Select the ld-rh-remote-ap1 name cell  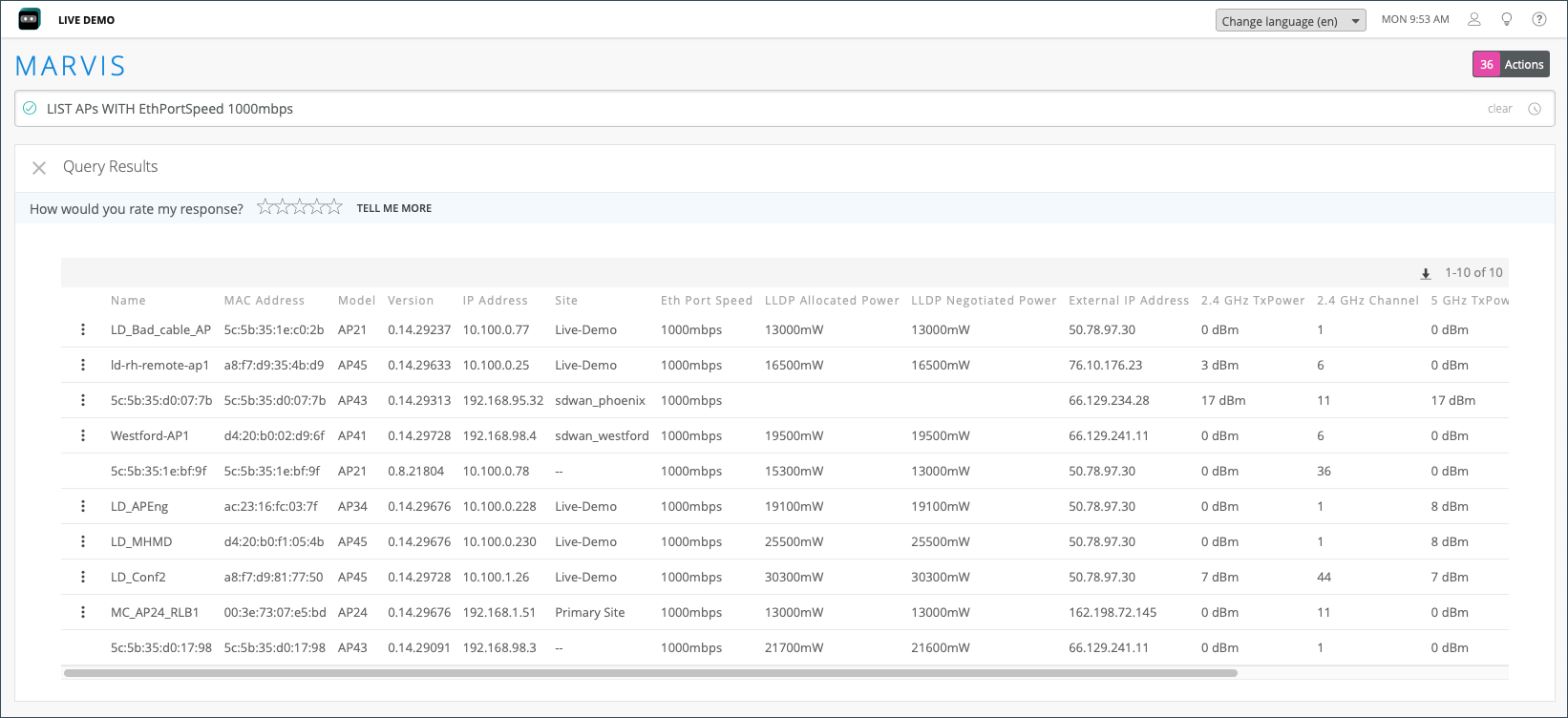159,365
